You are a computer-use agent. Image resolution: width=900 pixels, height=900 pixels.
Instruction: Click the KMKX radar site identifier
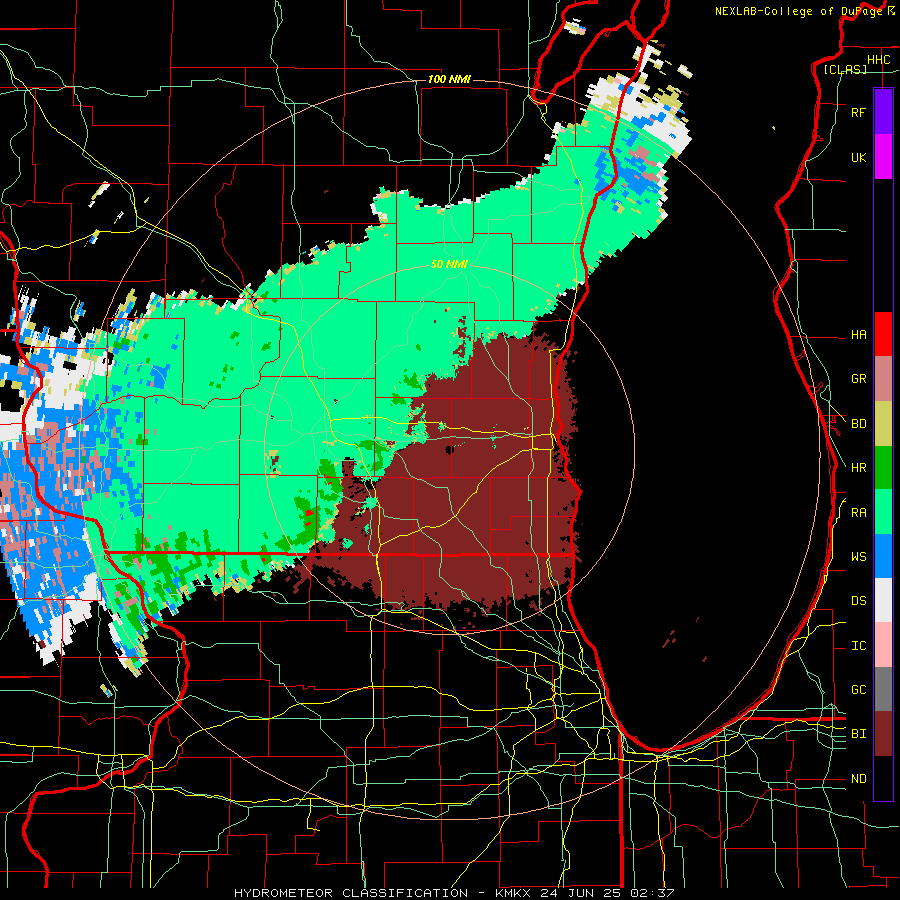click(x=513, y=893)
